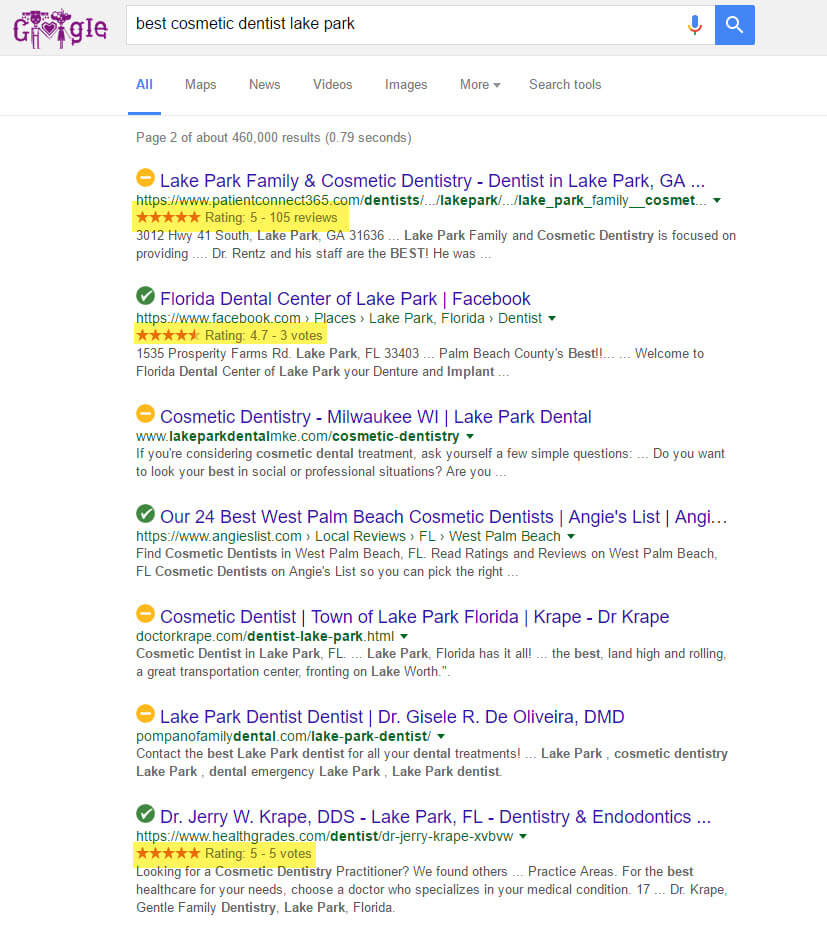
Task: Open Lake Park Family & Cosmetic Dentistry result
Action: [432, 181]
